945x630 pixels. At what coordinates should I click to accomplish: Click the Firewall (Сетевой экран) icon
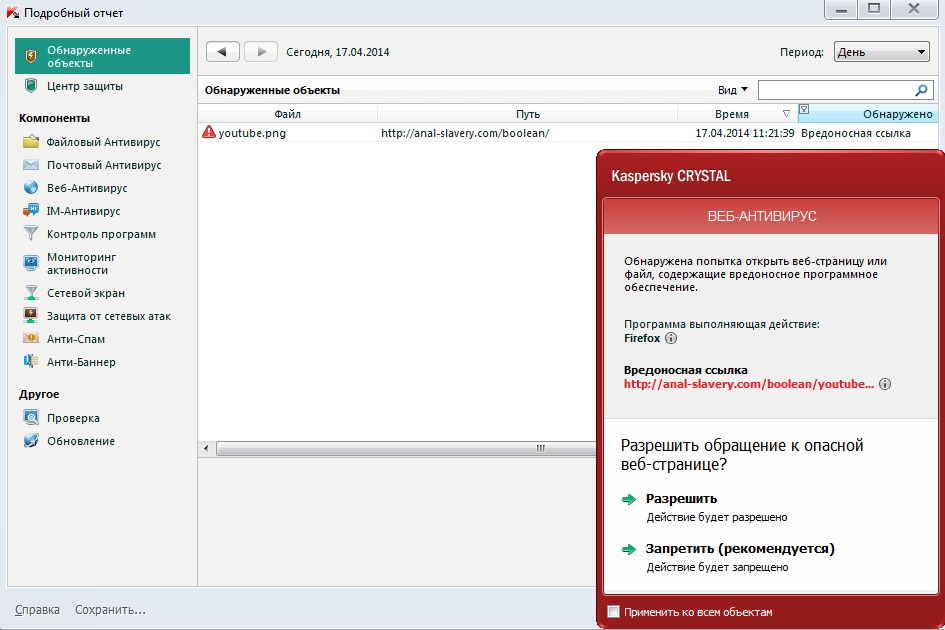pyautogui.click(x=30, y=293)
